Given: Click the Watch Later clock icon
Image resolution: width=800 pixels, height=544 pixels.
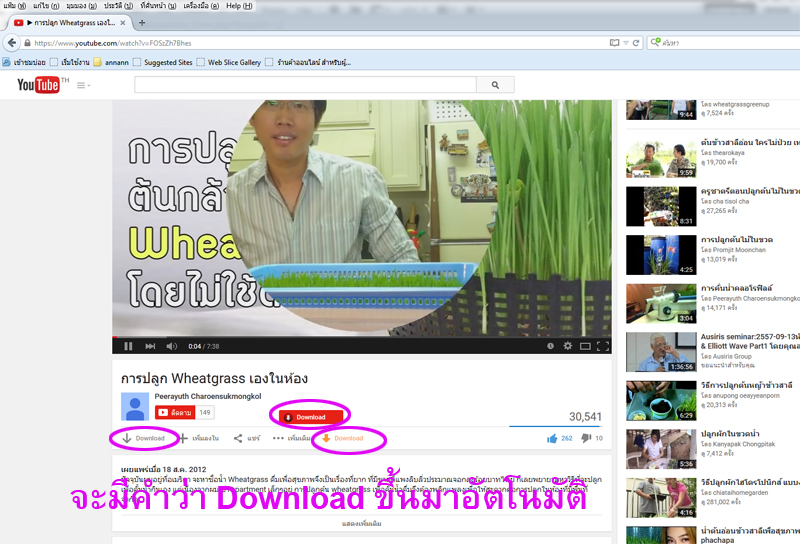Looking at the screenshot, I should coord(550,346).
